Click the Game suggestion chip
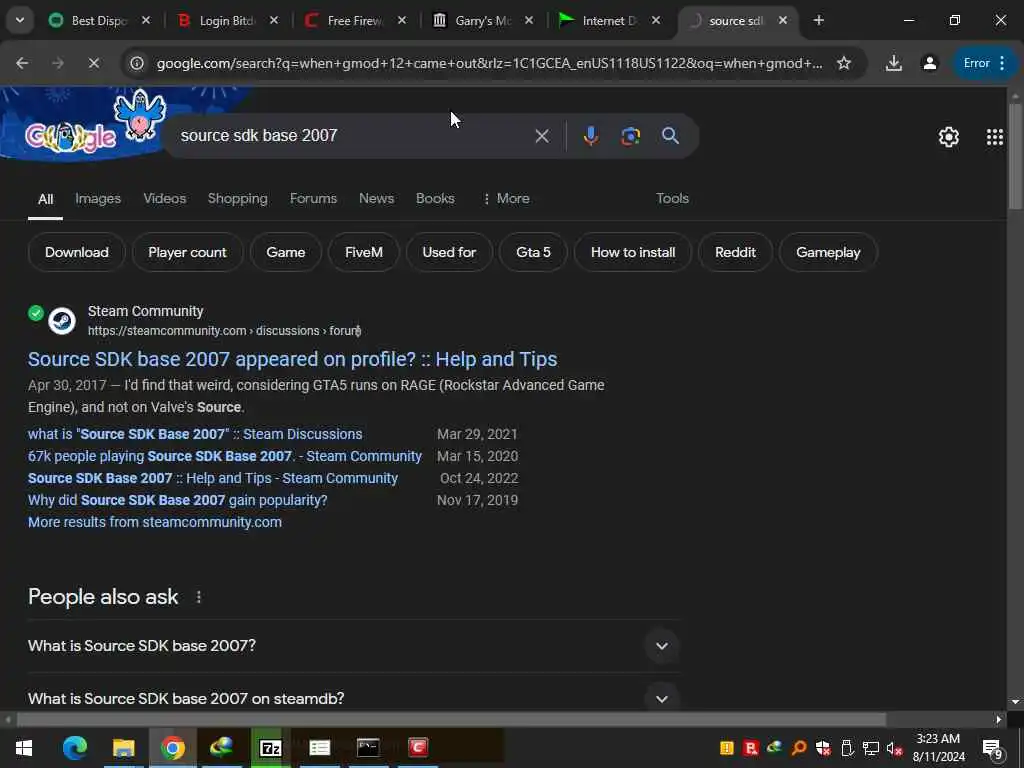 coord(285,252)
